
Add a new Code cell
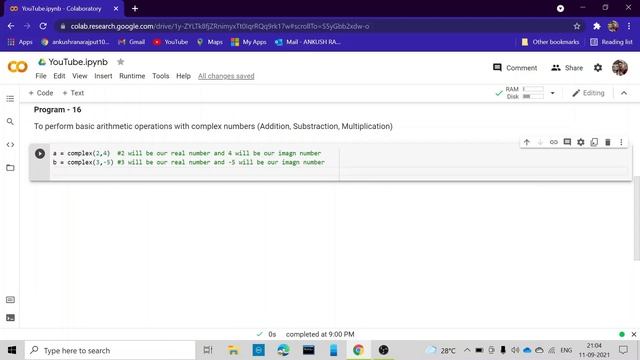[x=41, y=93]
